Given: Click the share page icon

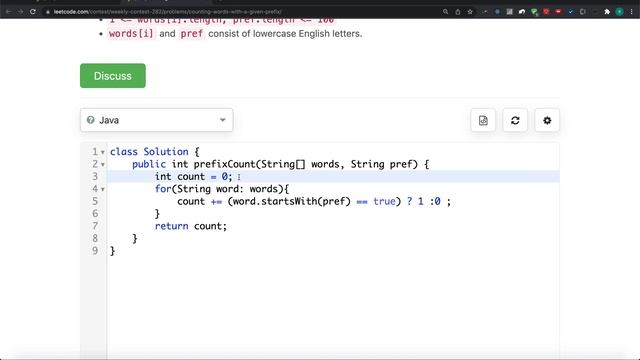Looking at the screenshot, I should (x=458, y=12).
